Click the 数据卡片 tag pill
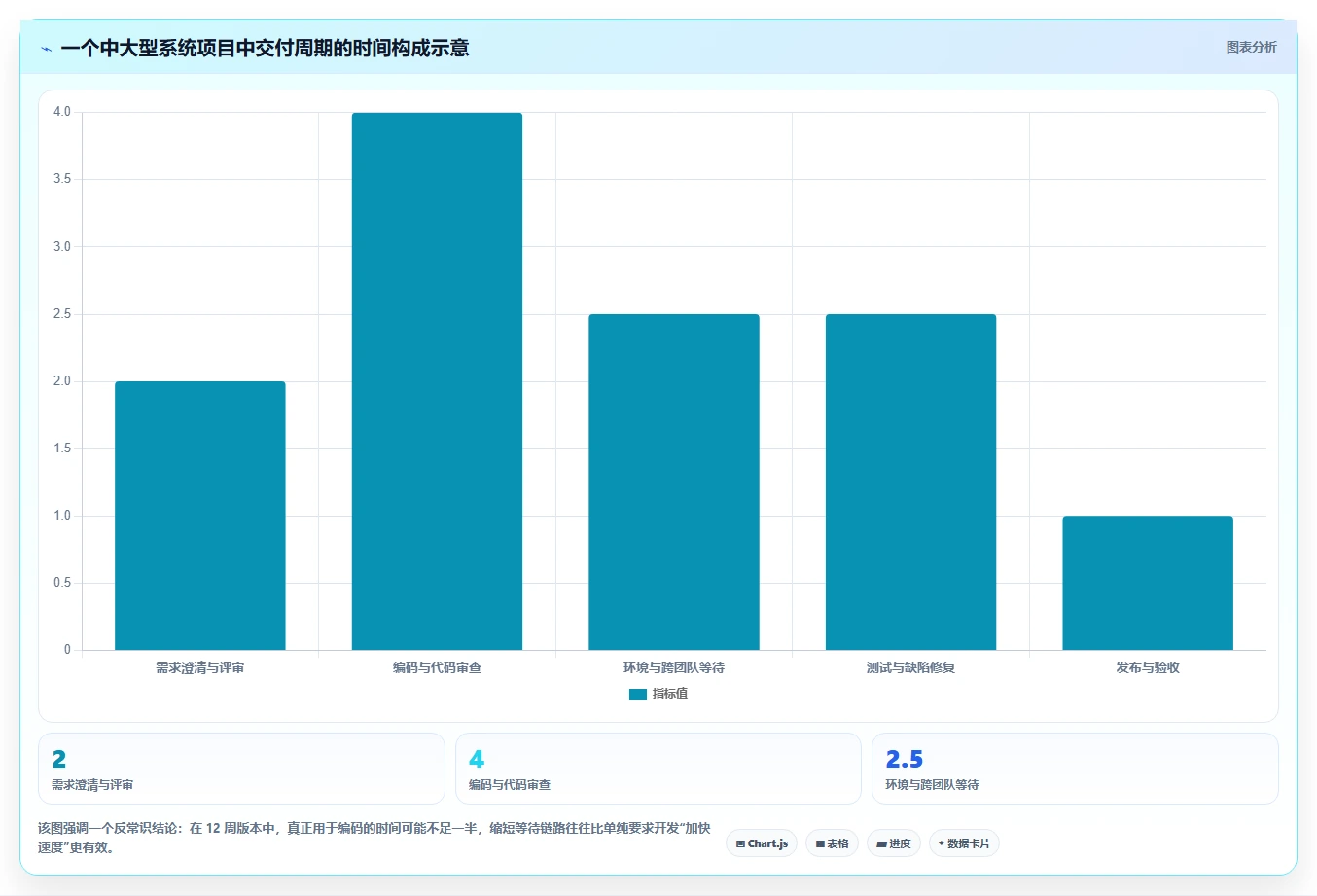The width and height of the screenshot is (1317, 896). click(964, 843)
